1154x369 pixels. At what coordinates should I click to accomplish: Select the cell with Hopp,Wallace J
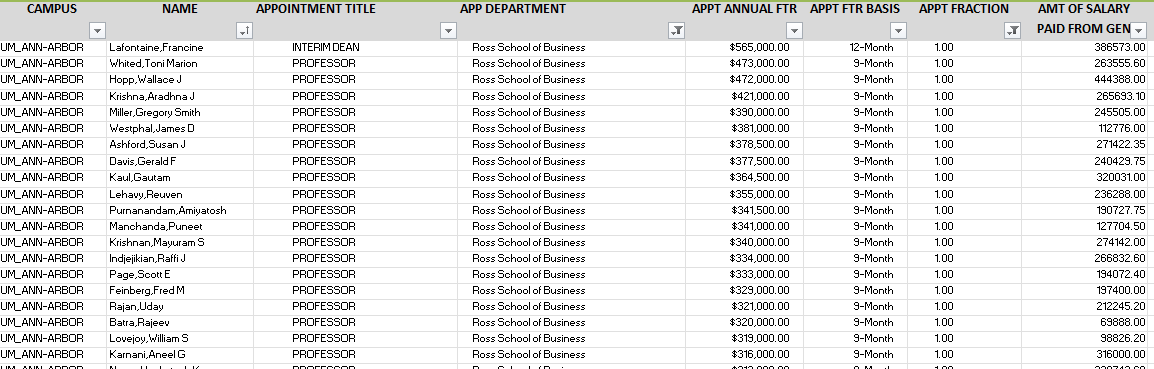[180, 80]
